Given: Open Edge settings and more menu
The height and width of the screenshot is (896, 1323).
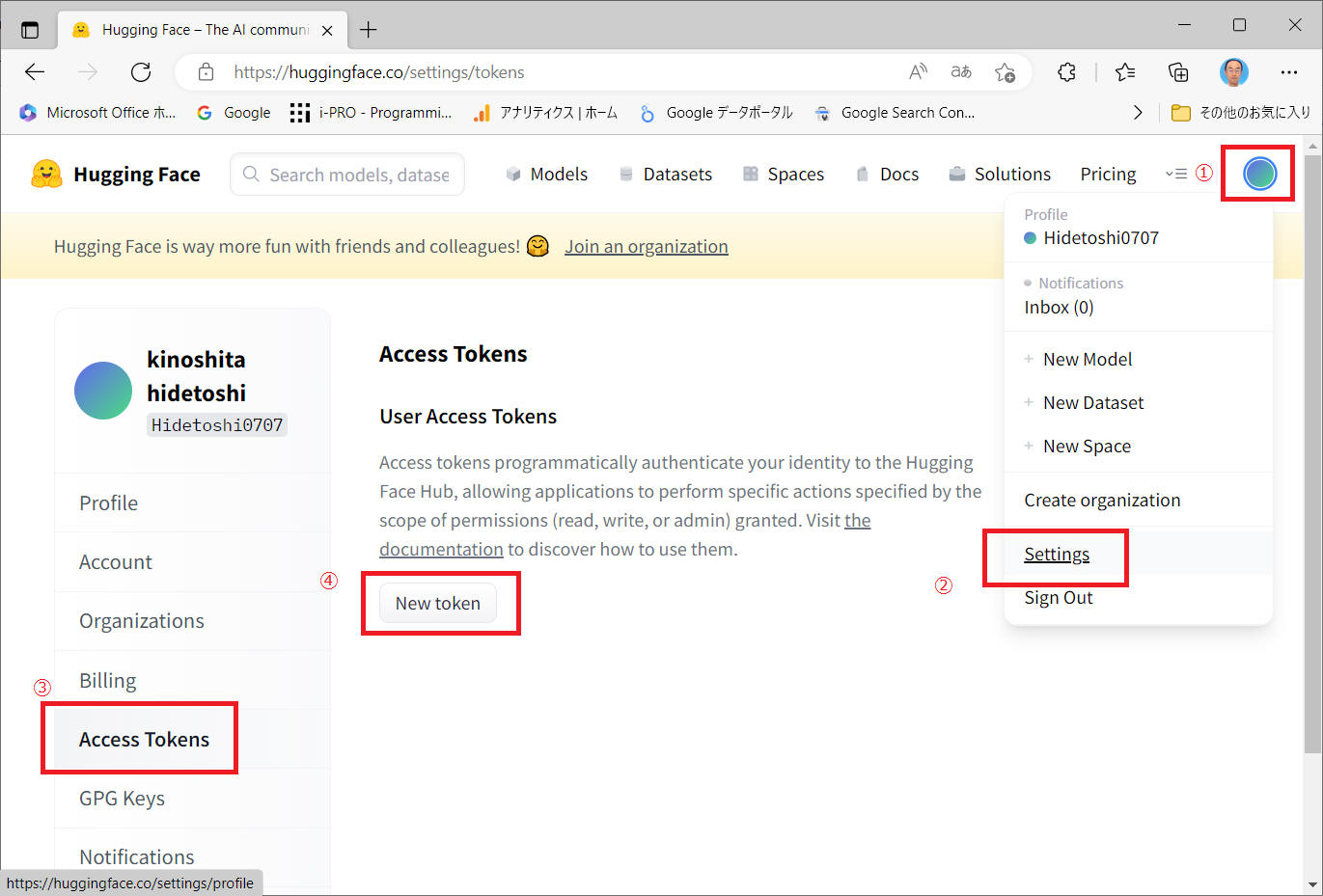Looking at the screenshot, I should (x=1289, y=72).
